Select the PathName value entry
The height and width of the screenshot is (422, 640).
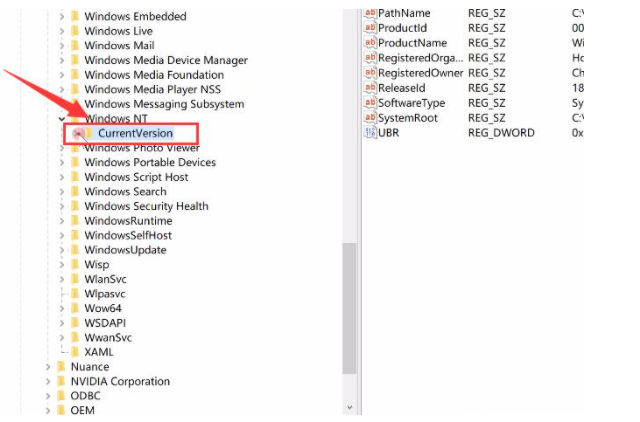[404, 13]
